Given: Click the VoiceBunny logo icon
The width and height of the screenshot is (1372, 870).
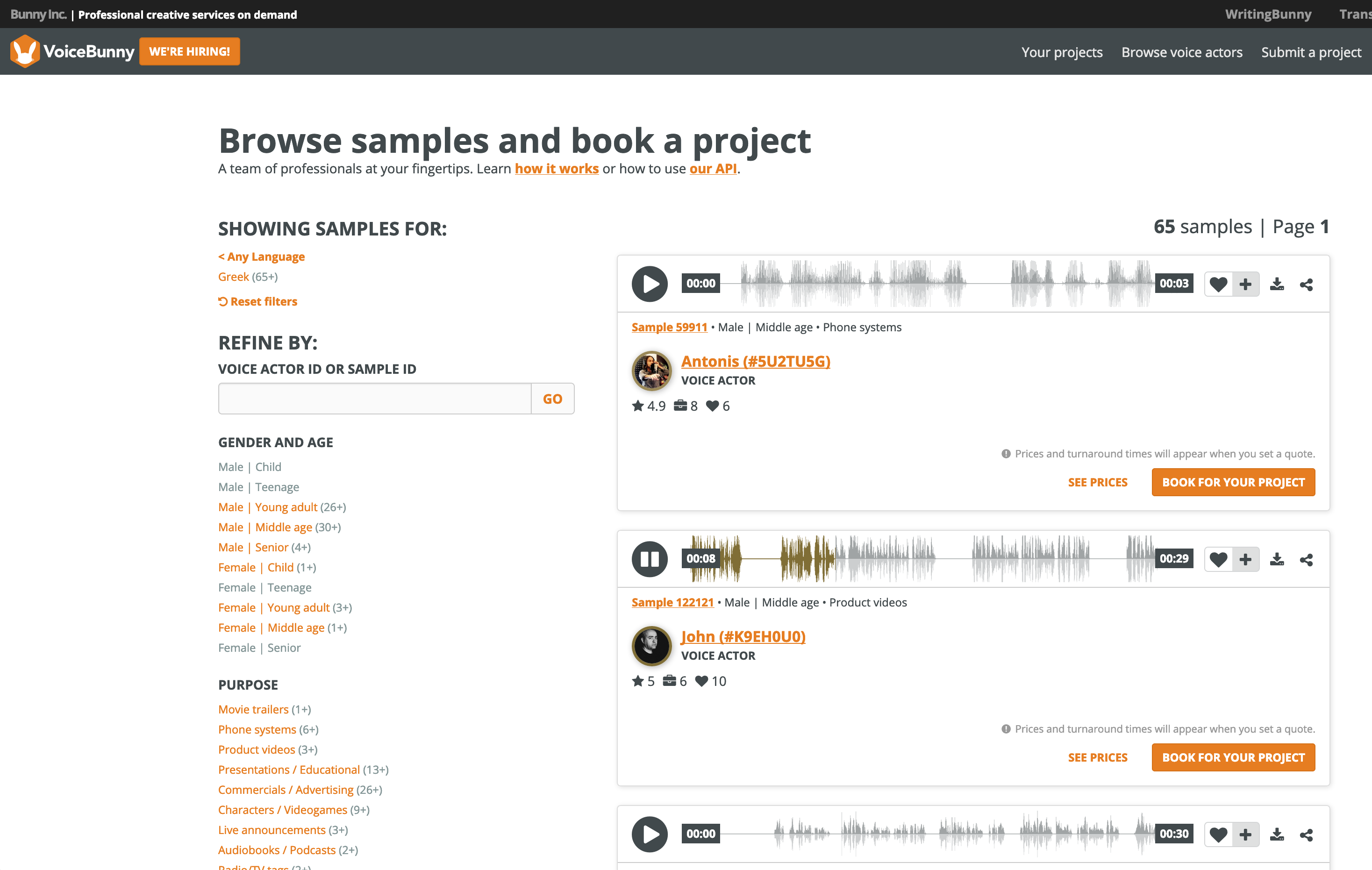Looking at the screenshot, I should pyautogui.click(x=25, y=51).
